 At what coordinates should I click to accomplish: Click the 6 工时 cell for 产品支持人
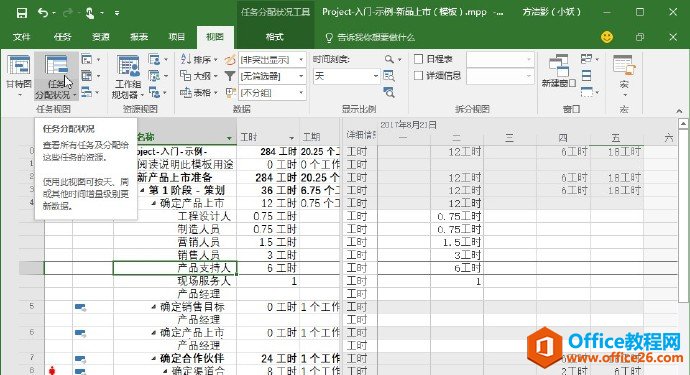(268, 268)
